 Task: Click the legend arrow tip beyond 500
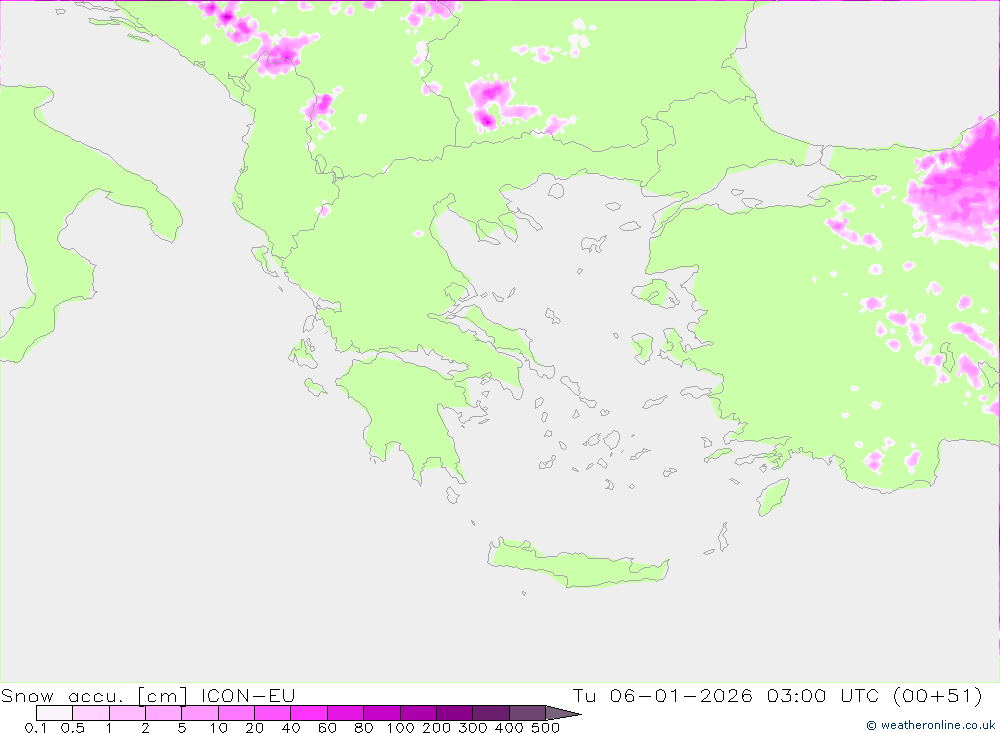tap(563, 713)
